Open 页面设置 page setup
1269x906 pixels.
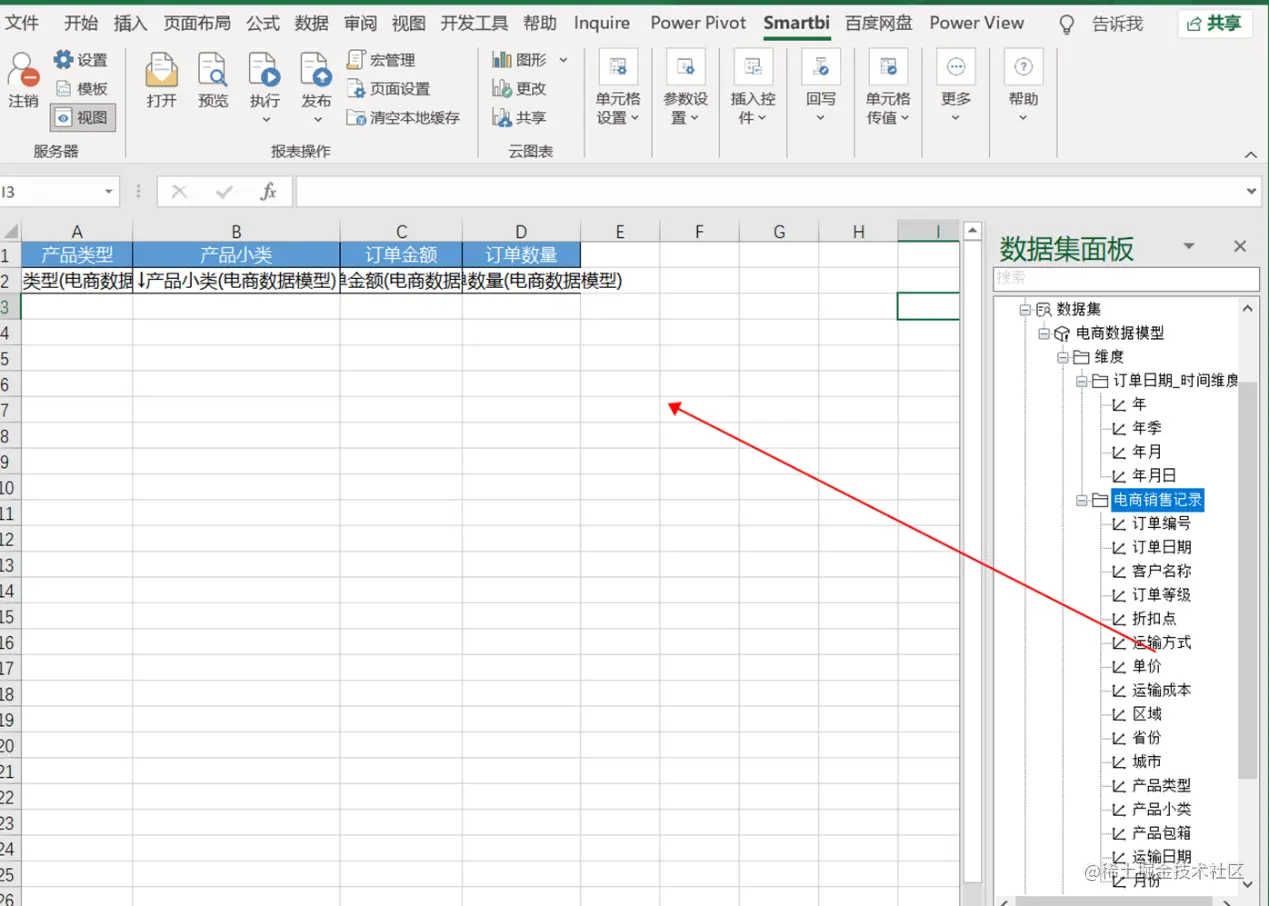[388, 89]
